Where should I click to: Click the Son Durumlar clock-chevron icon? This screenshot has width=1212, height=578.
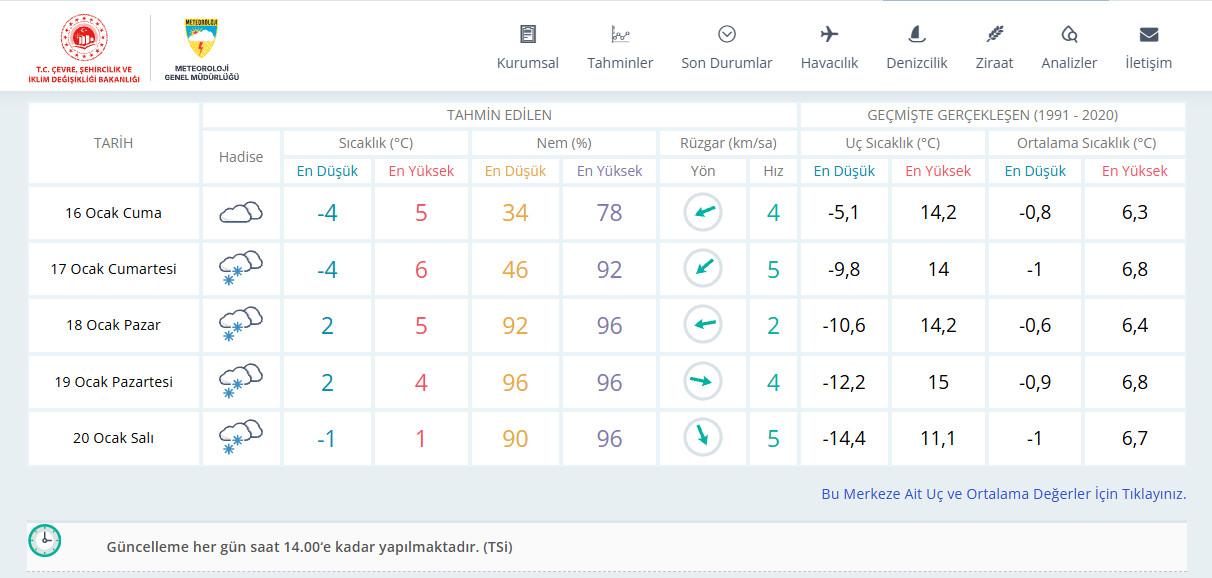pyautogui.click(x=727, y=34)
